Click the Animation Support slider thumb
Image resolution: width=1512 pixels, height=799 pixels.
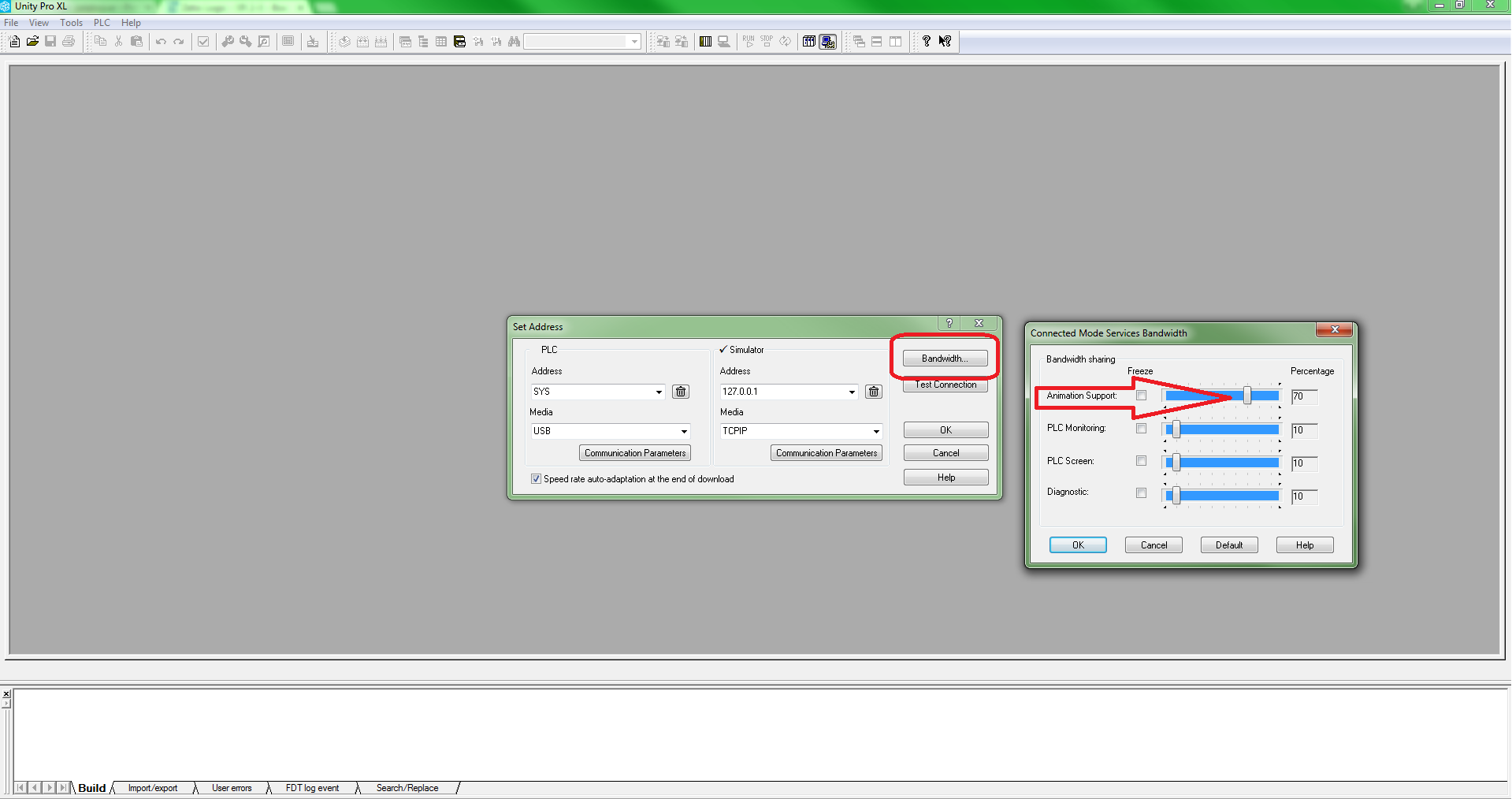pyautogui.click(x=1247, y=396)
